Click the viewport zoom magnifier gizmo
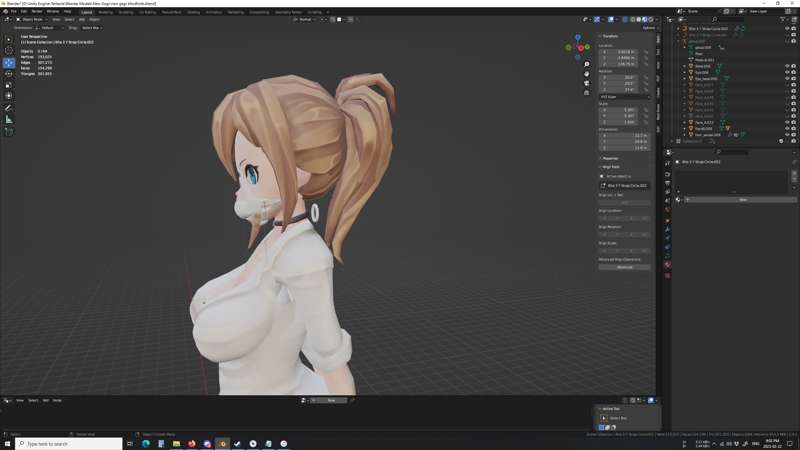 click(x=586, y=64)
